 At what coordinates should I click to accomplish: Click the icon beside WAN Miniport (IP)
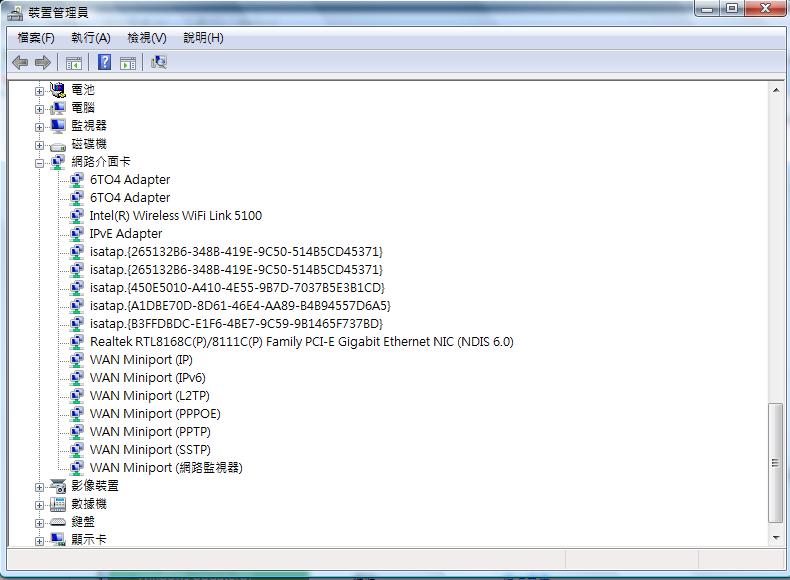[x=77, y=360]
